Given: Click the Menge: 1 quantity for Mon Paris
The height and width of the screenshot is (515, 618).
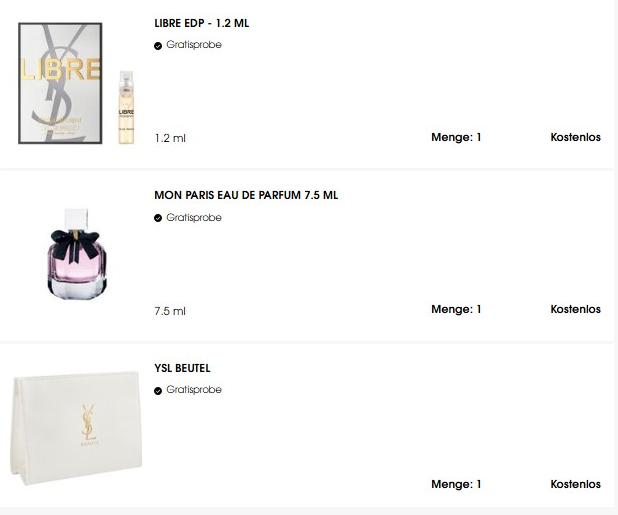Looking at the screenshot, I should [x=456, y=309].
